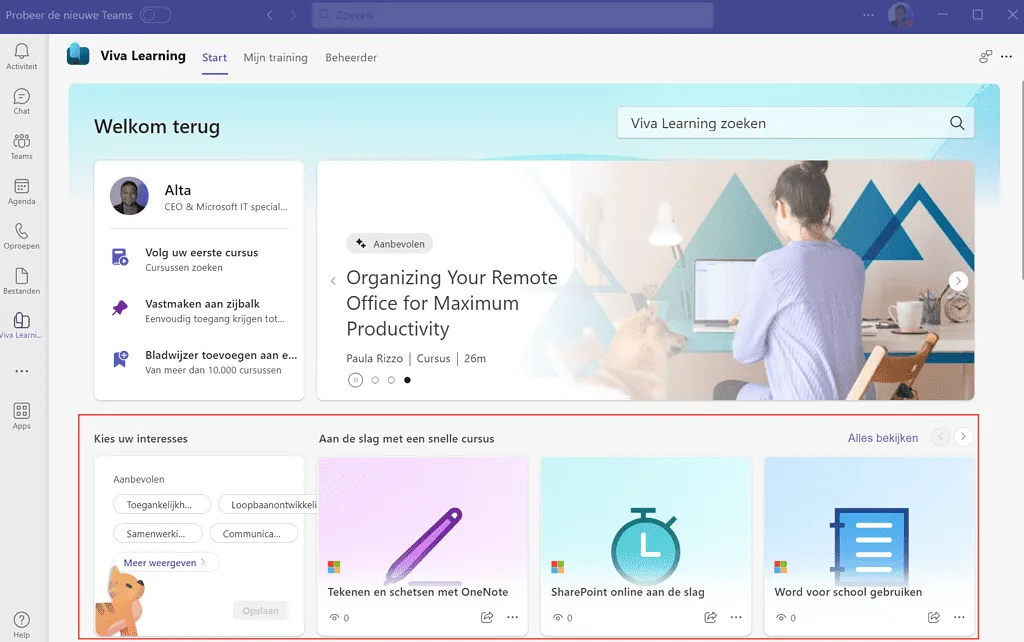Open the Beheerder tab
This screenshot has width=1024, height=642.
pos(350,57)
